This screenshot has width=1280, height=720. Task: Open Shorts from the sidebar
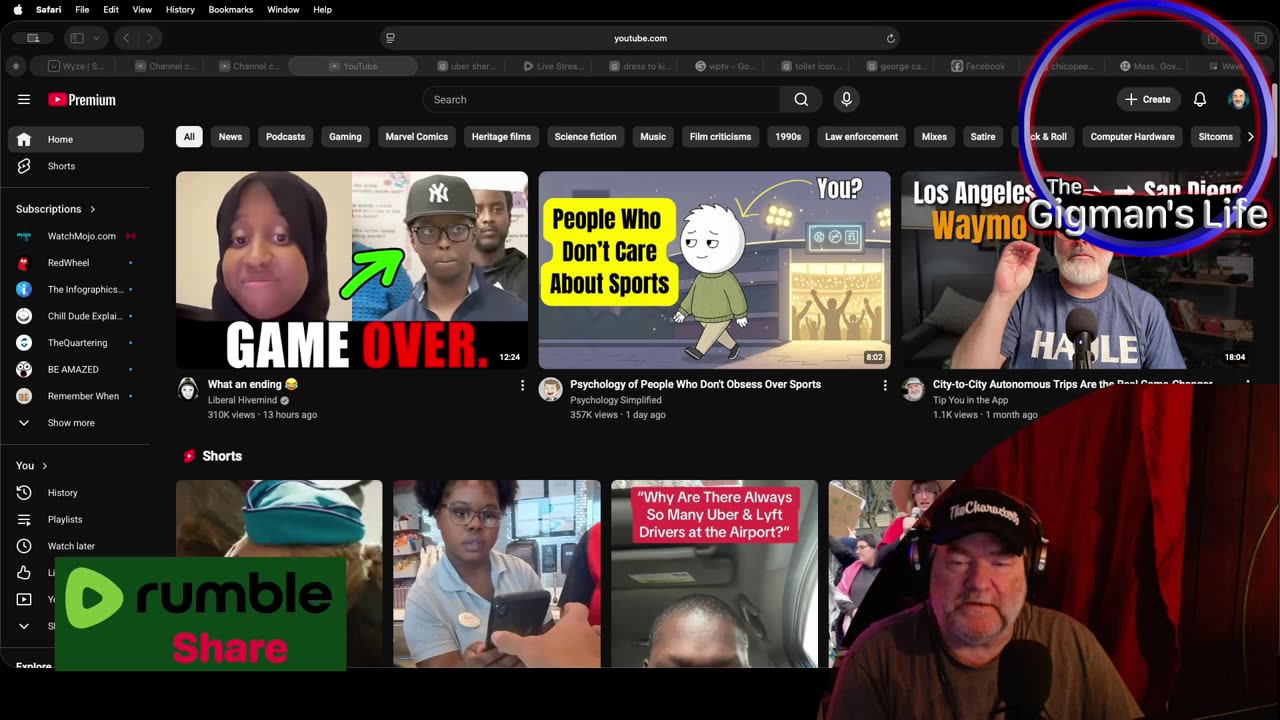[x=76, y=166]
